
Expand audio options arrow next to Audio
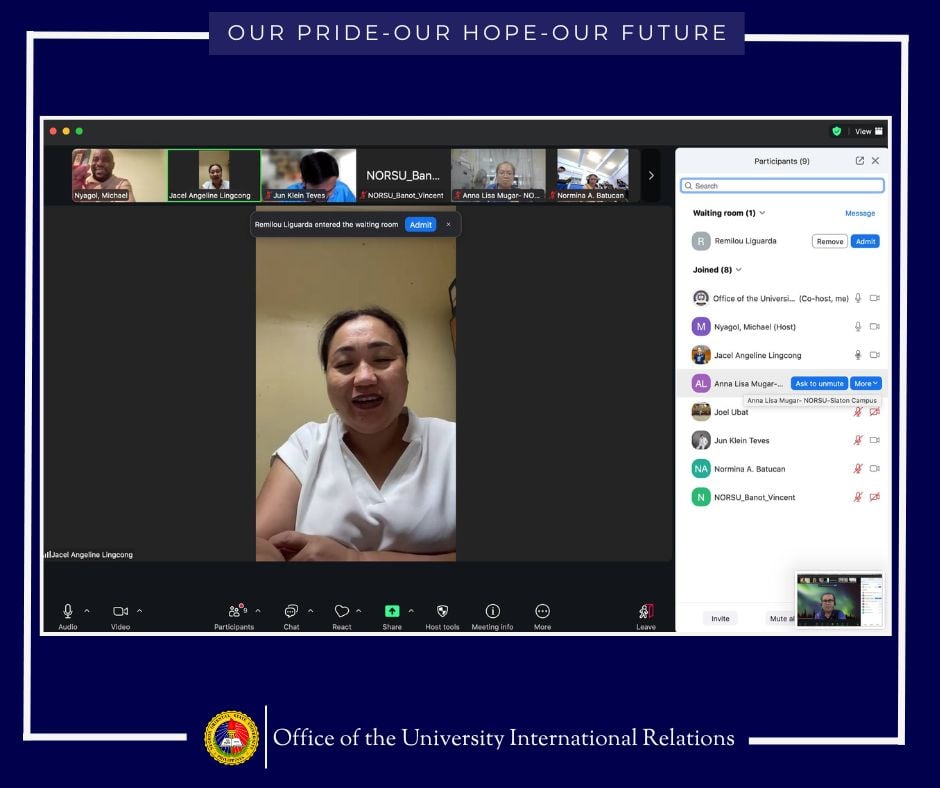87,611
